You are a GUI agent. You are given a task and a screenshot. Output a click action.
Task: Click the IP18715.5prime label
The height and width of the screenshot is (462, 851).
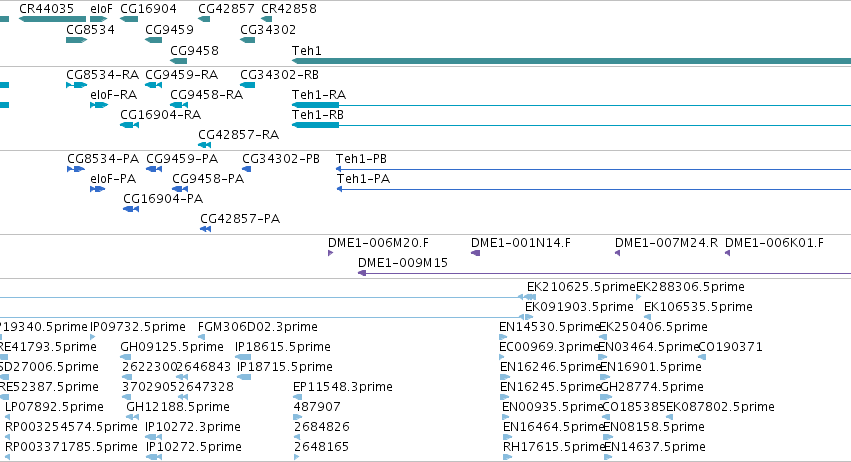285,368
